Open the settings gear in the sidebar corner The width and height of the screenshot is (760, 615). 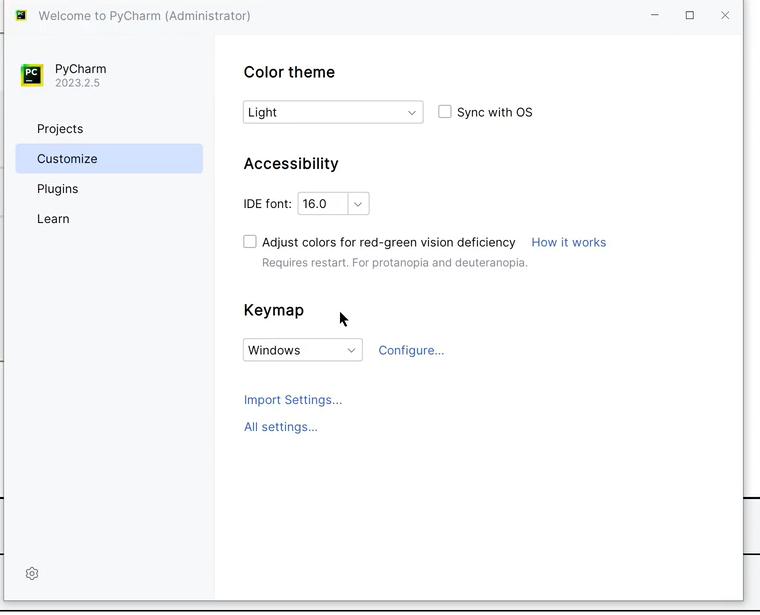(32, 573)
